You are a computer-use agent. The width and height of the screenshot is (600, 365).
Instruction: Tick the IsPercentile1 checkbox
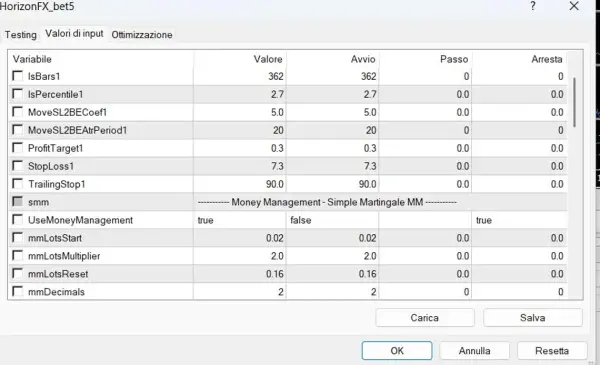18,94
